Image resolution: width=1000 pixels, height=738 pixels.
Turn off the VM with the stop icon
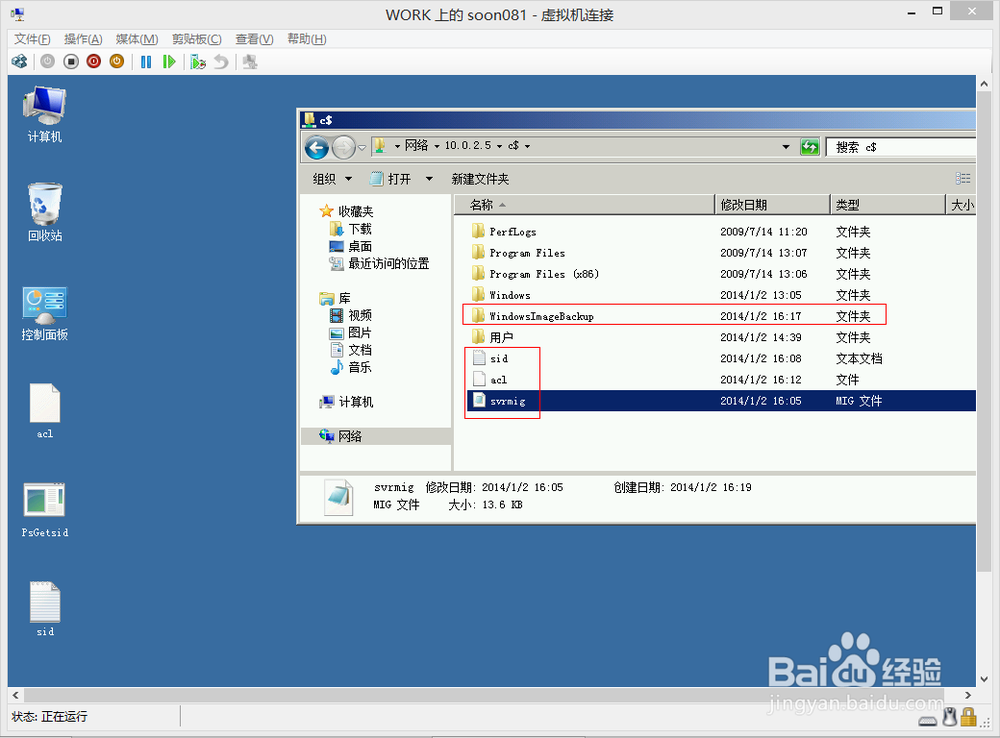point(71,62)
